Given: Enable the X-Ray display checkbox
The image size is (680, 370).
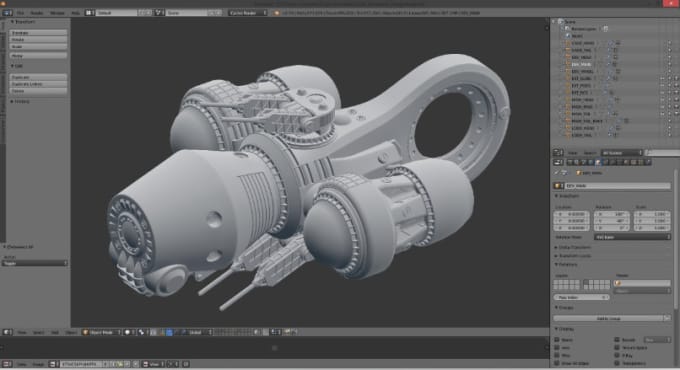Looking at the screenshot, I should pos(617,356).
